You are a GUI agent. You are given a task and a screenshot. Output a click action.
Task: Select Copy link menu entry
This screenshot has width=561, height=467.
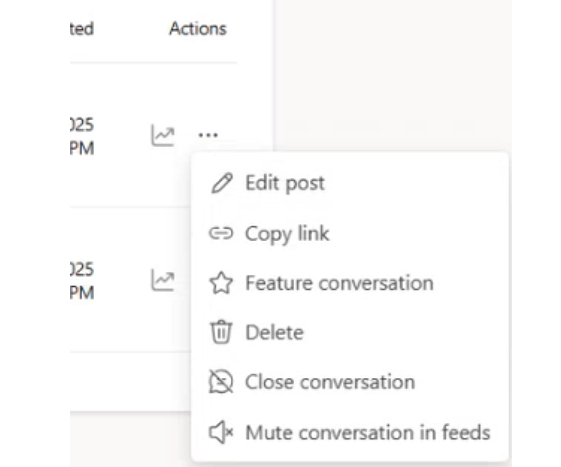click(287, 234)
